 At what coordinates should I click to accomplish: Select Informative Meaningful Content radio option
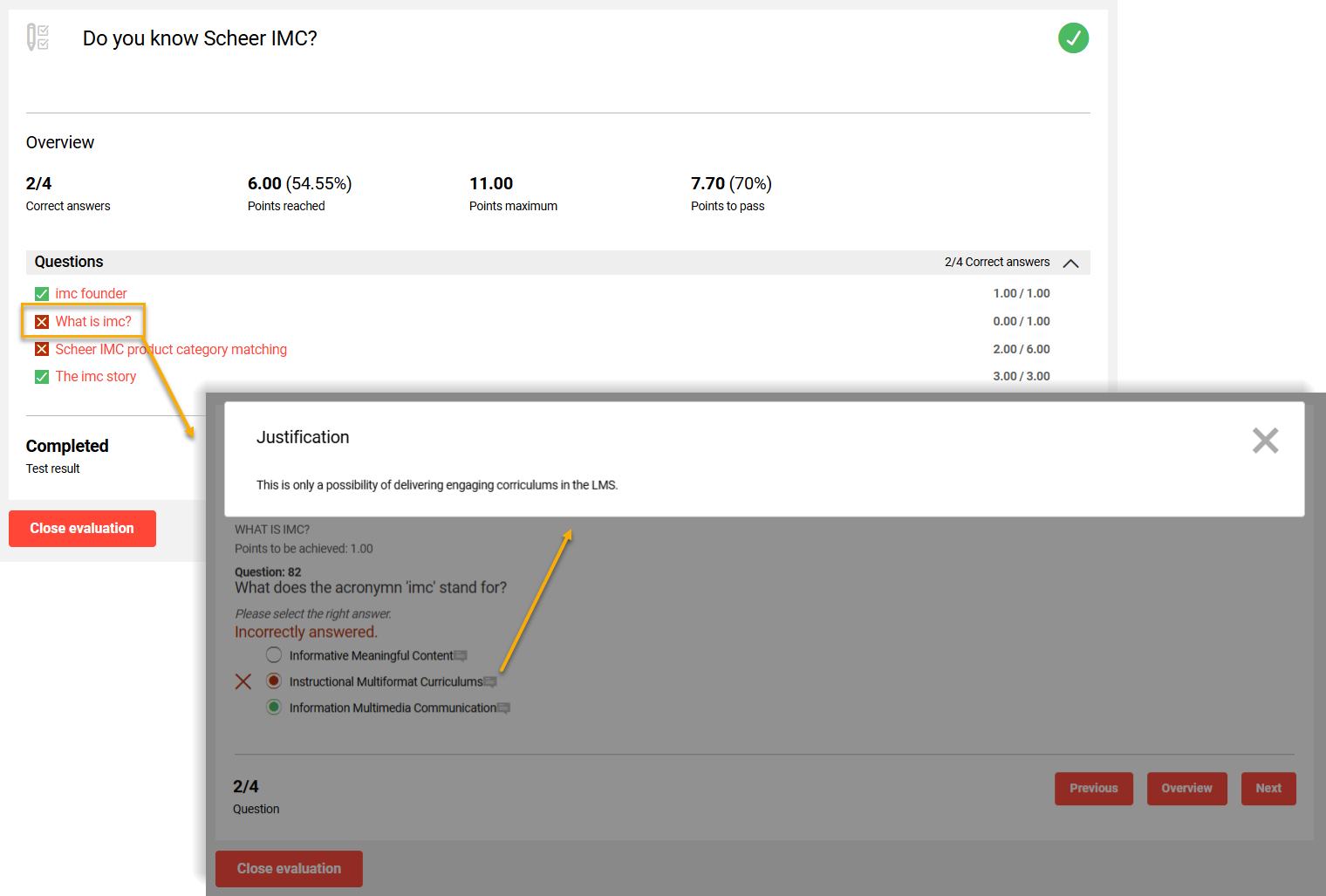(x=274, y=655)
